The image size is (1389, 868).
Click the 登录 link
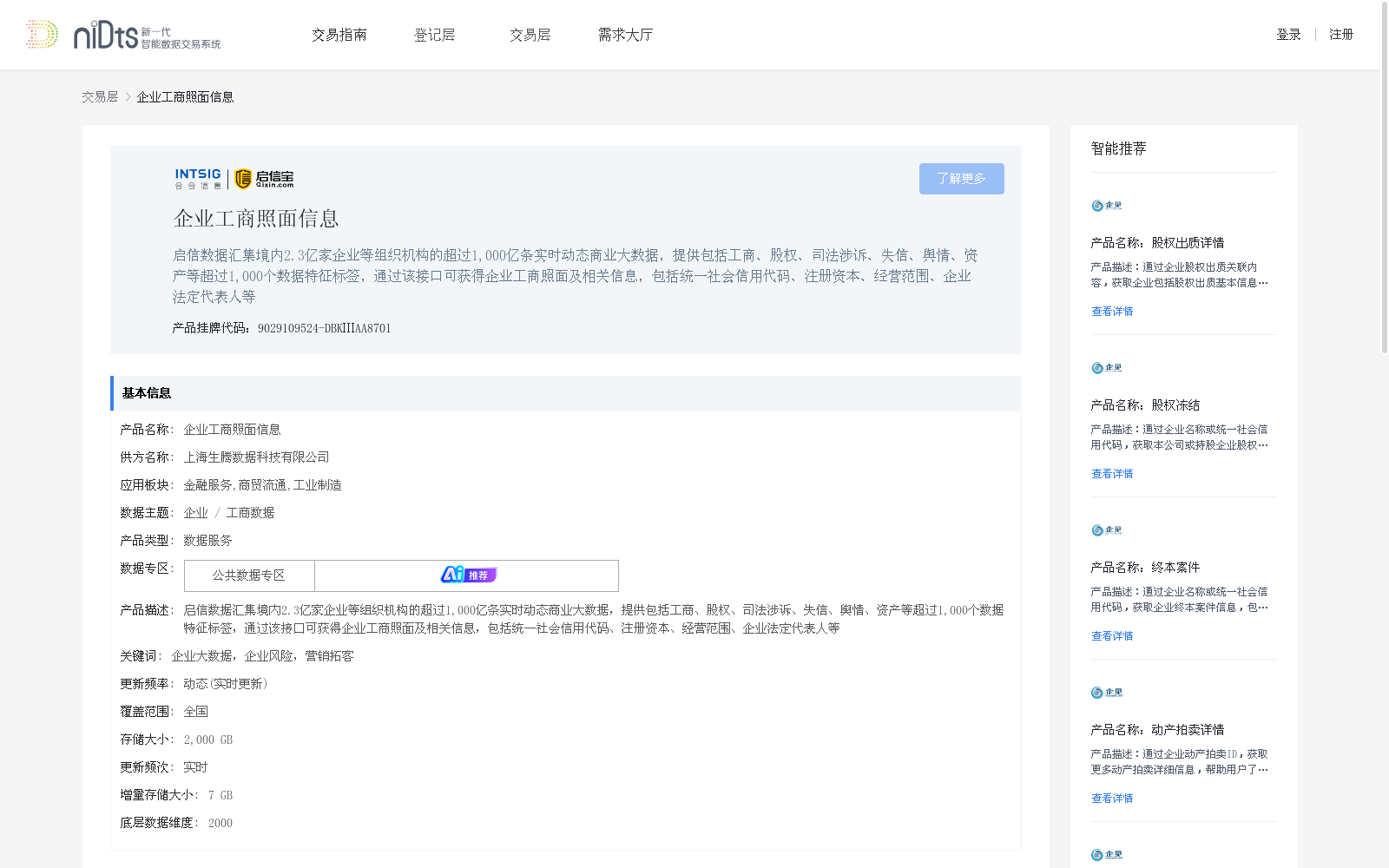(1288, 35)
